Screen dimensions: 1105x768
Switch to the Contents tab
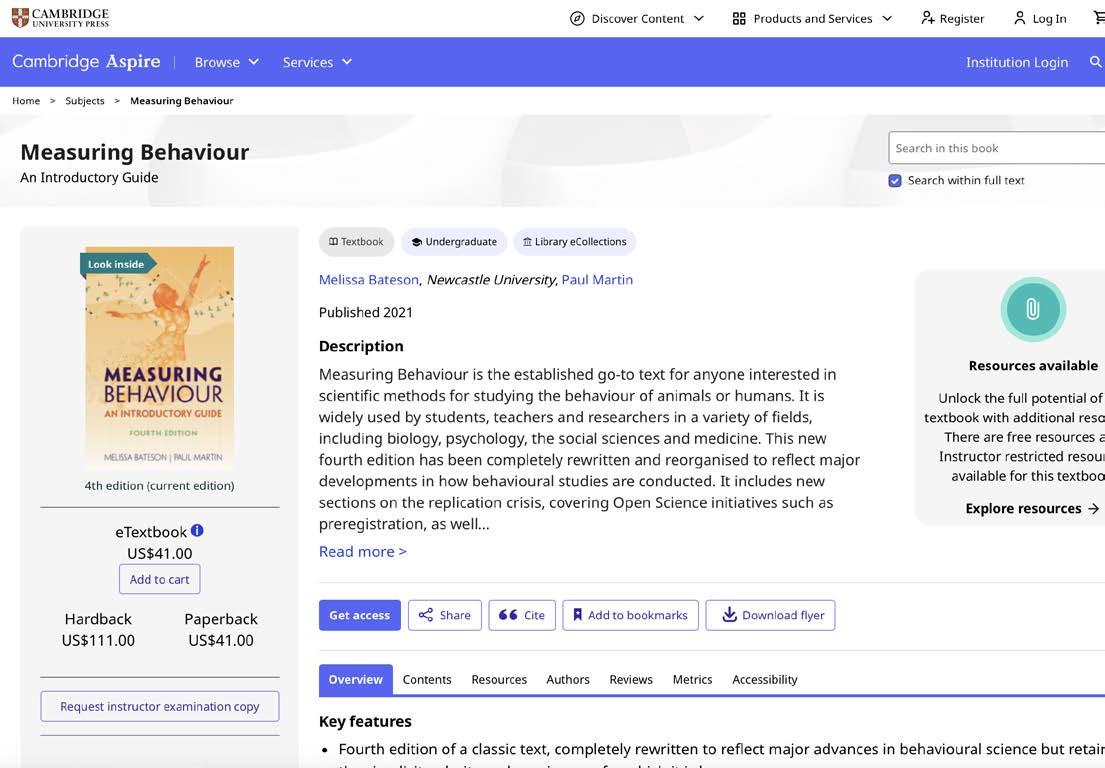[x=427, y=679]
